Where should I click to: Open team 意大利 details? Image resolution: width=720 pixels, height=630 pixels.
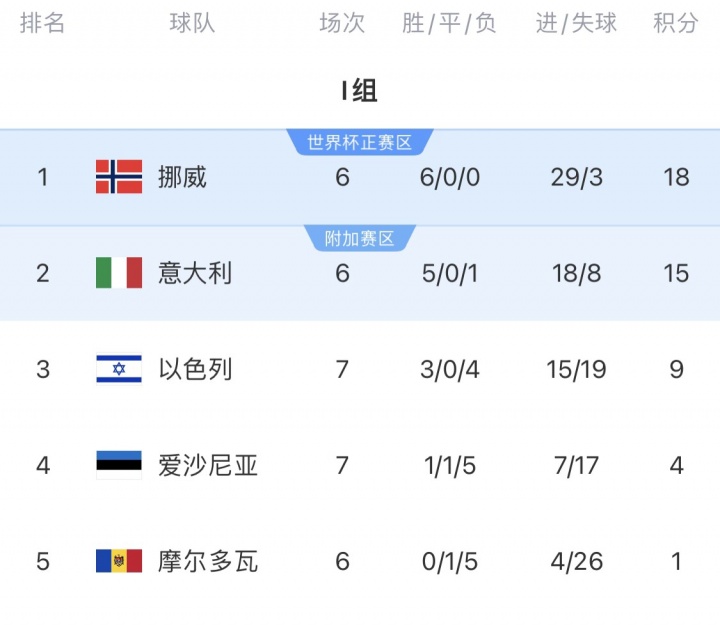(x=195, y=273)
